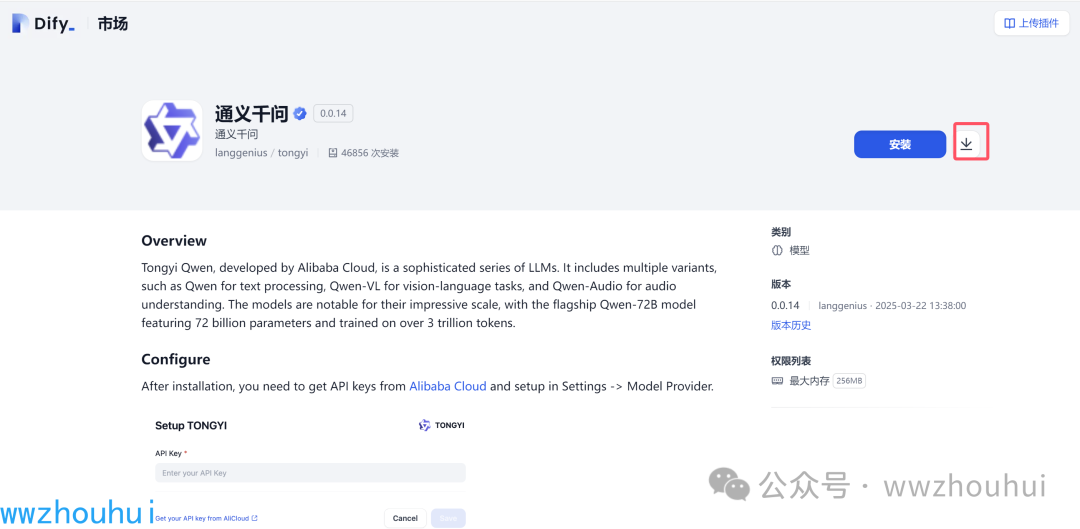Viewport: 1080px width, 529px height.
Task: Click the install count icon
Action: [x=332, y=153]
